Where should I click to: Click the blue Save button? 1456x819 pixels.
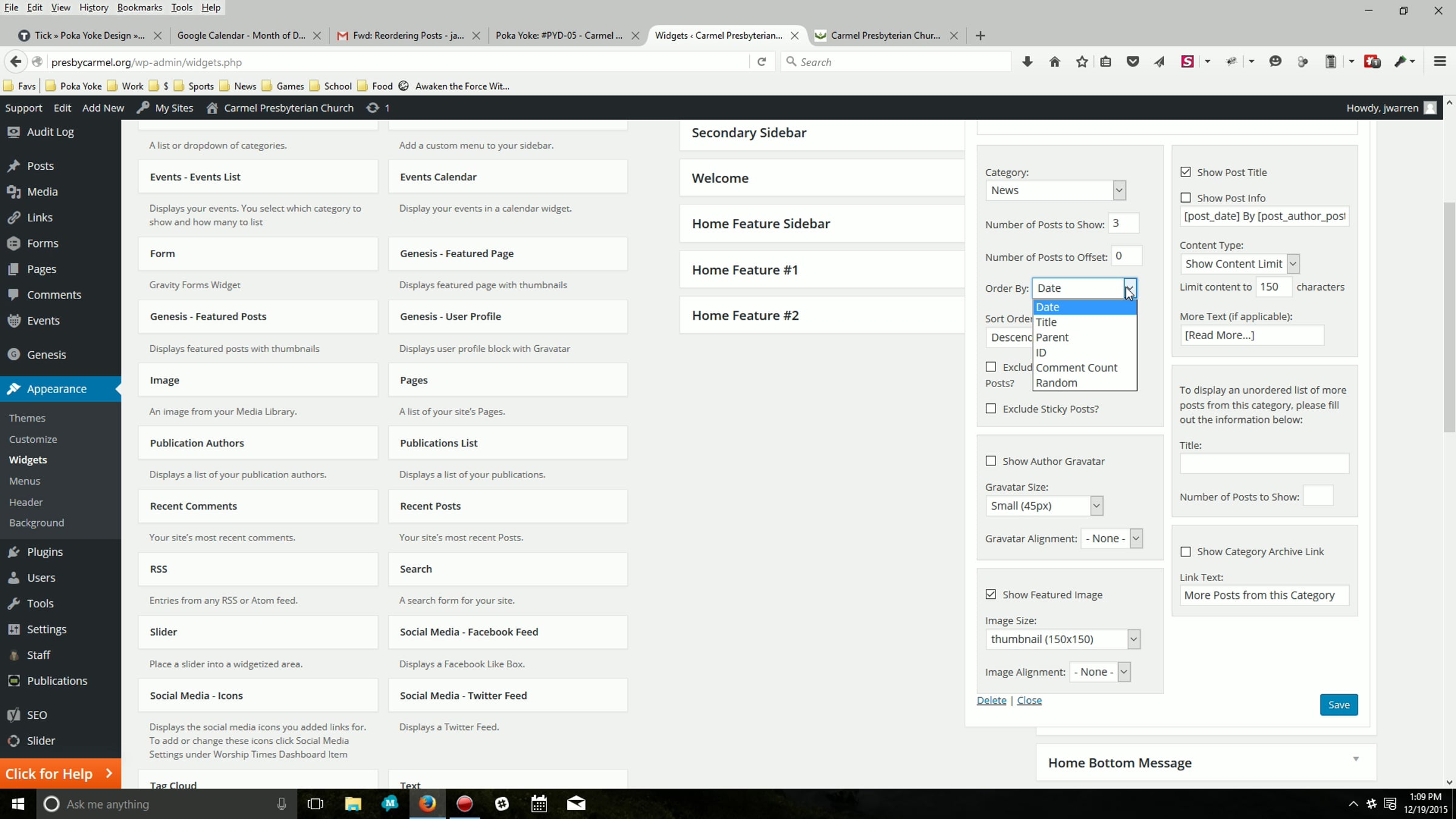point(1338,705)
